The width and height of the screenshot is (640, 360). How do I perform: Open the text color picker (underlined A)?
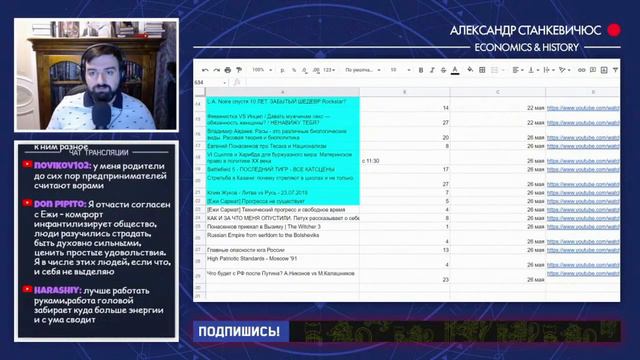point(455,71)
